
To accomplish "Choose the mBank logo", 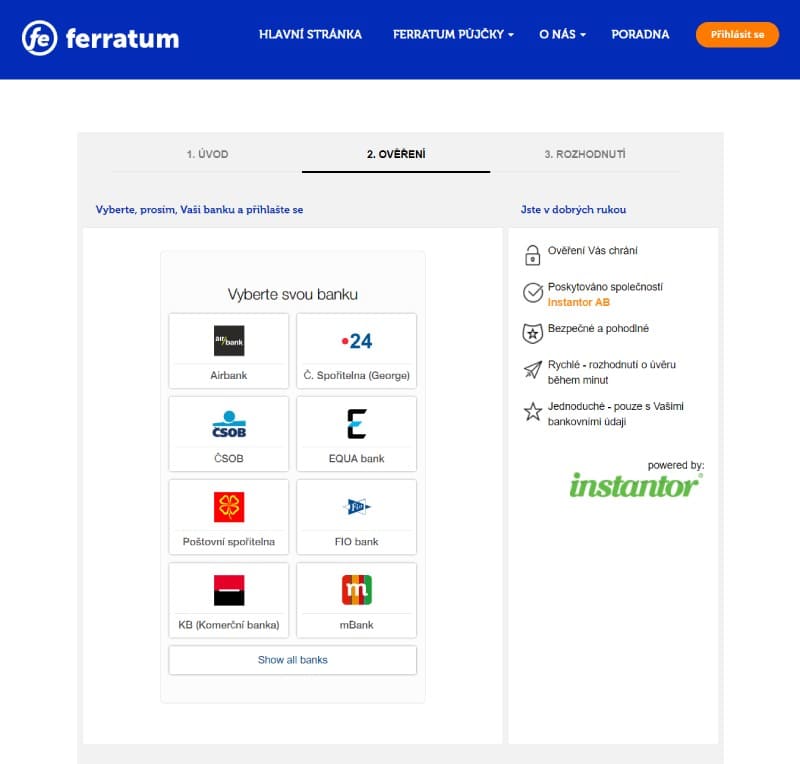I will [357, 589].
